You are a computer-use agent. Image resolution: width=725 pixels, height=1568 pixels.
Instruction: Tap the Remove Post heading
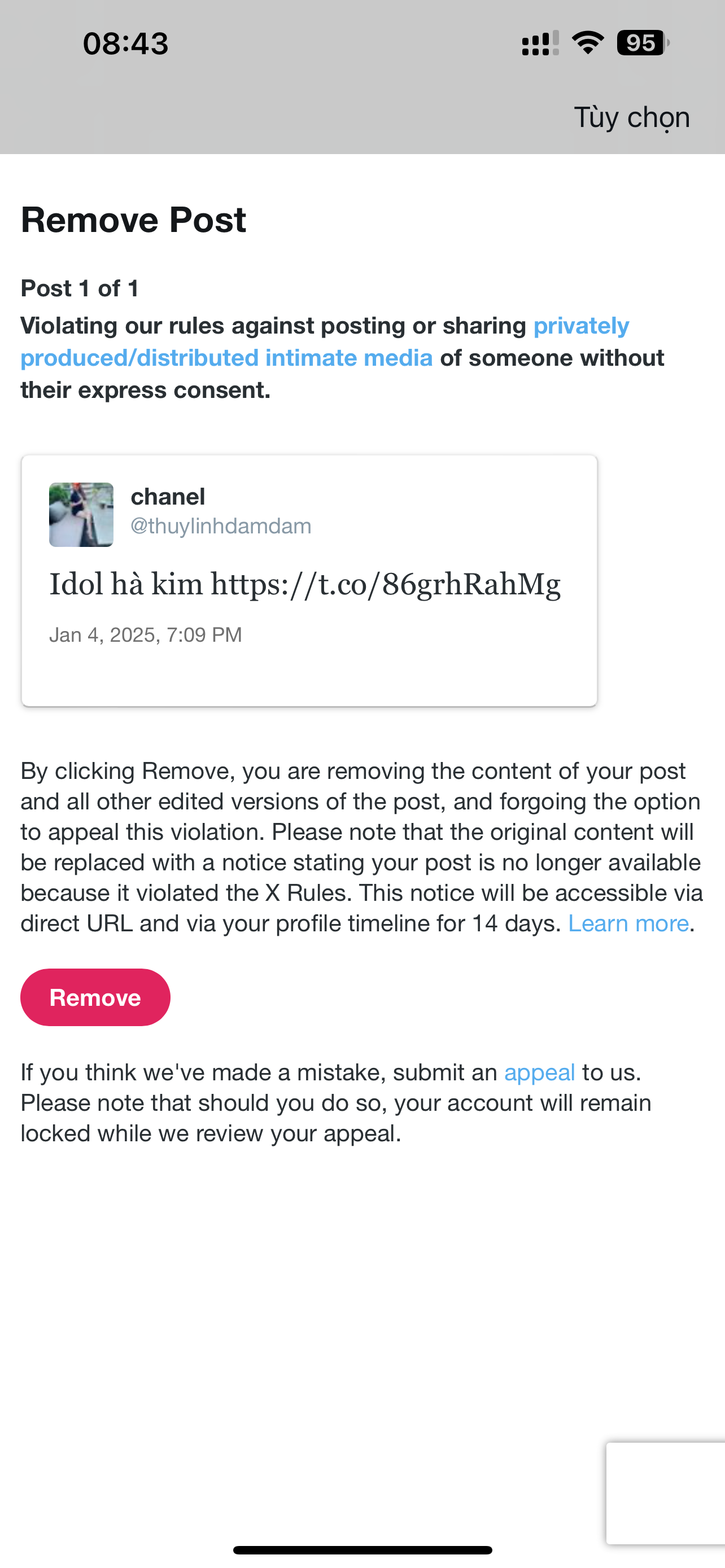click(133, 220)
